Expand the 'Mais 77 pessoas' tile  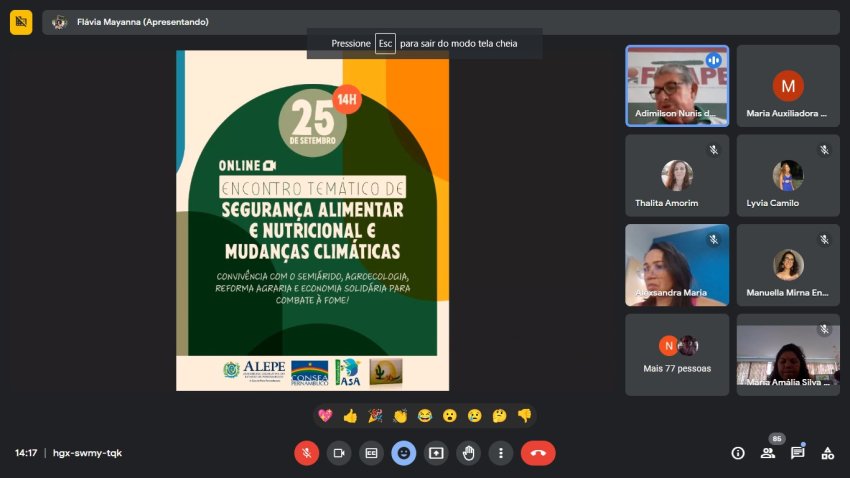(677, 354)
